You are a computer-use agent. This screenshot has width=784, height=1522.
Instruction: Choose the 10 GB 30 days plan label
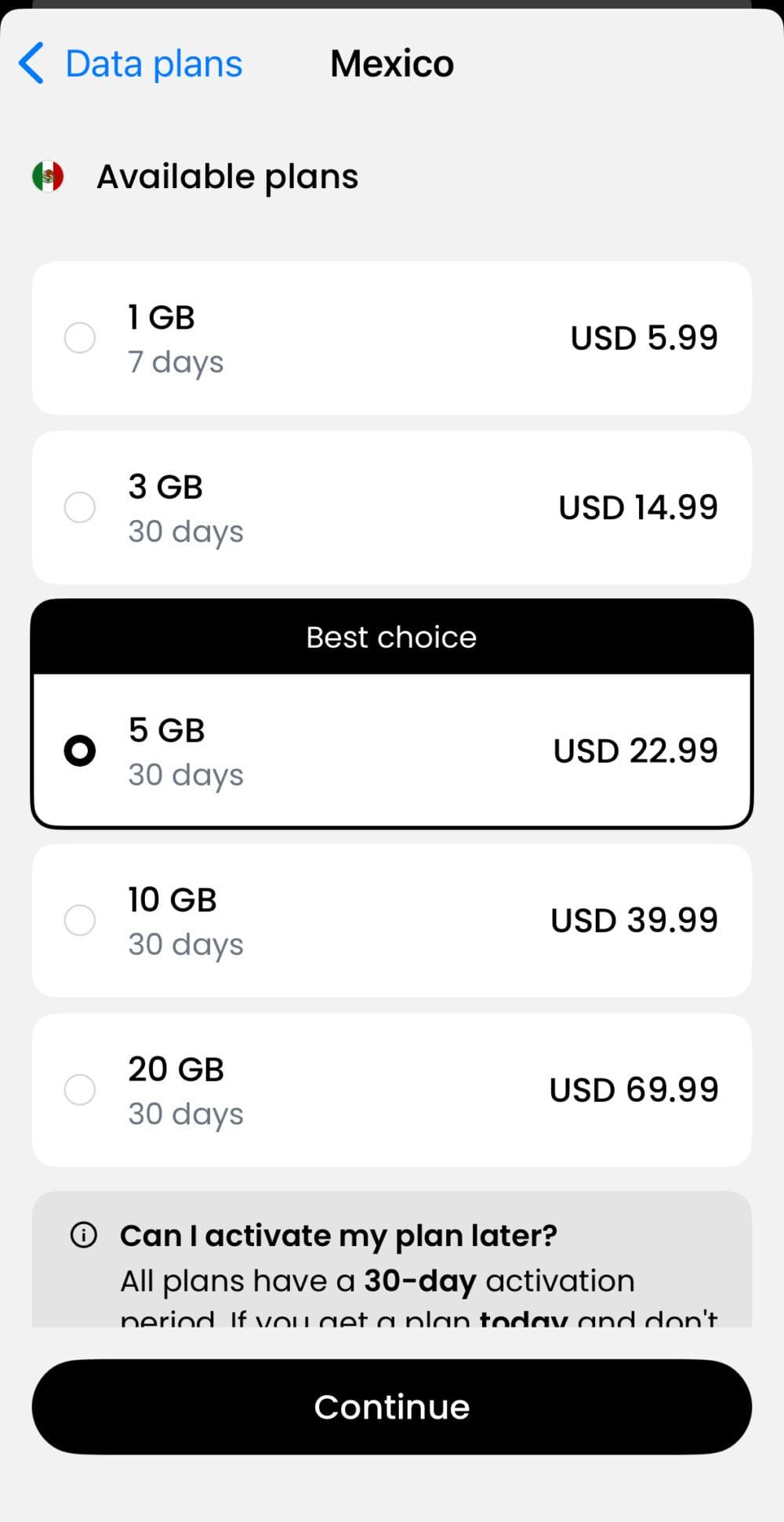point(186,921)
